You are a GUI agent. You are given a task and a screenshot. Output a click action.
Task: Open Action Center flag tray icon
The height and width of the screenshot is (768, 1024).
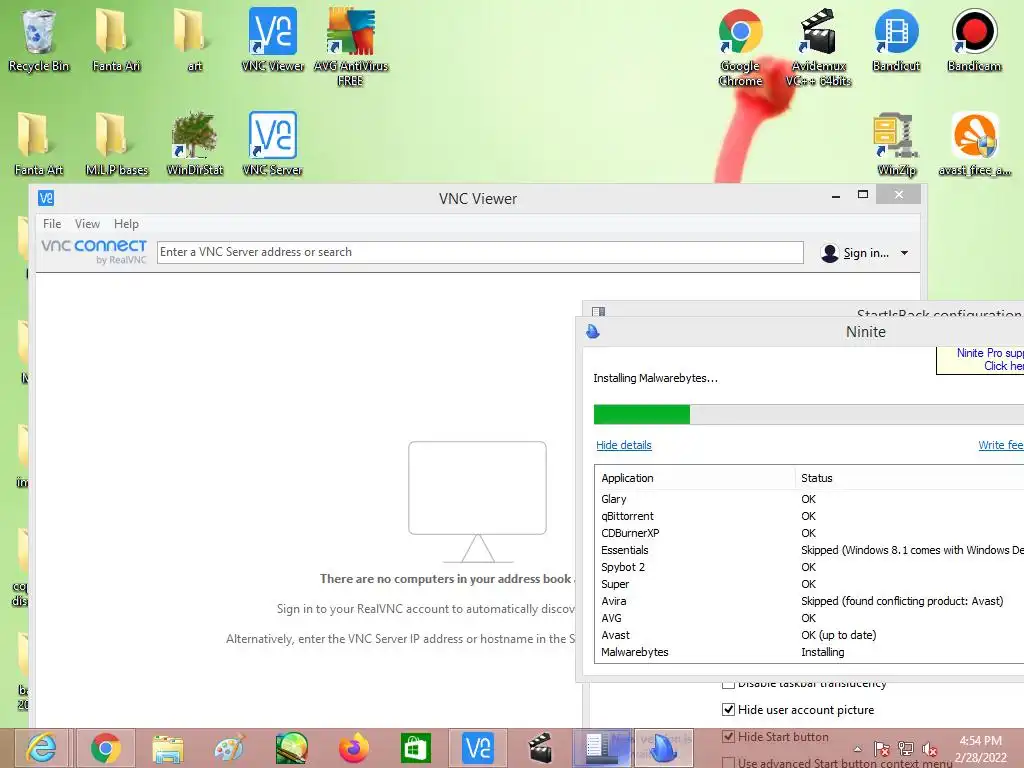(882, 749)
